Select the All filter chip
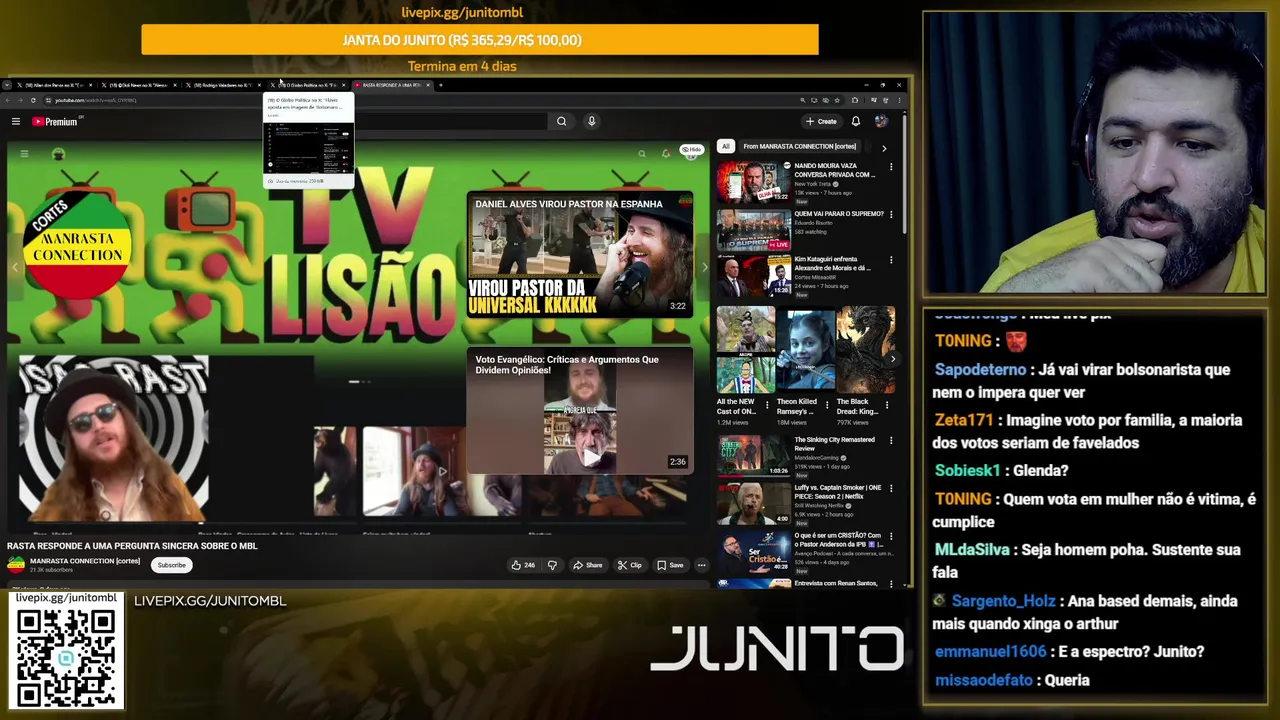 [725, 146]
